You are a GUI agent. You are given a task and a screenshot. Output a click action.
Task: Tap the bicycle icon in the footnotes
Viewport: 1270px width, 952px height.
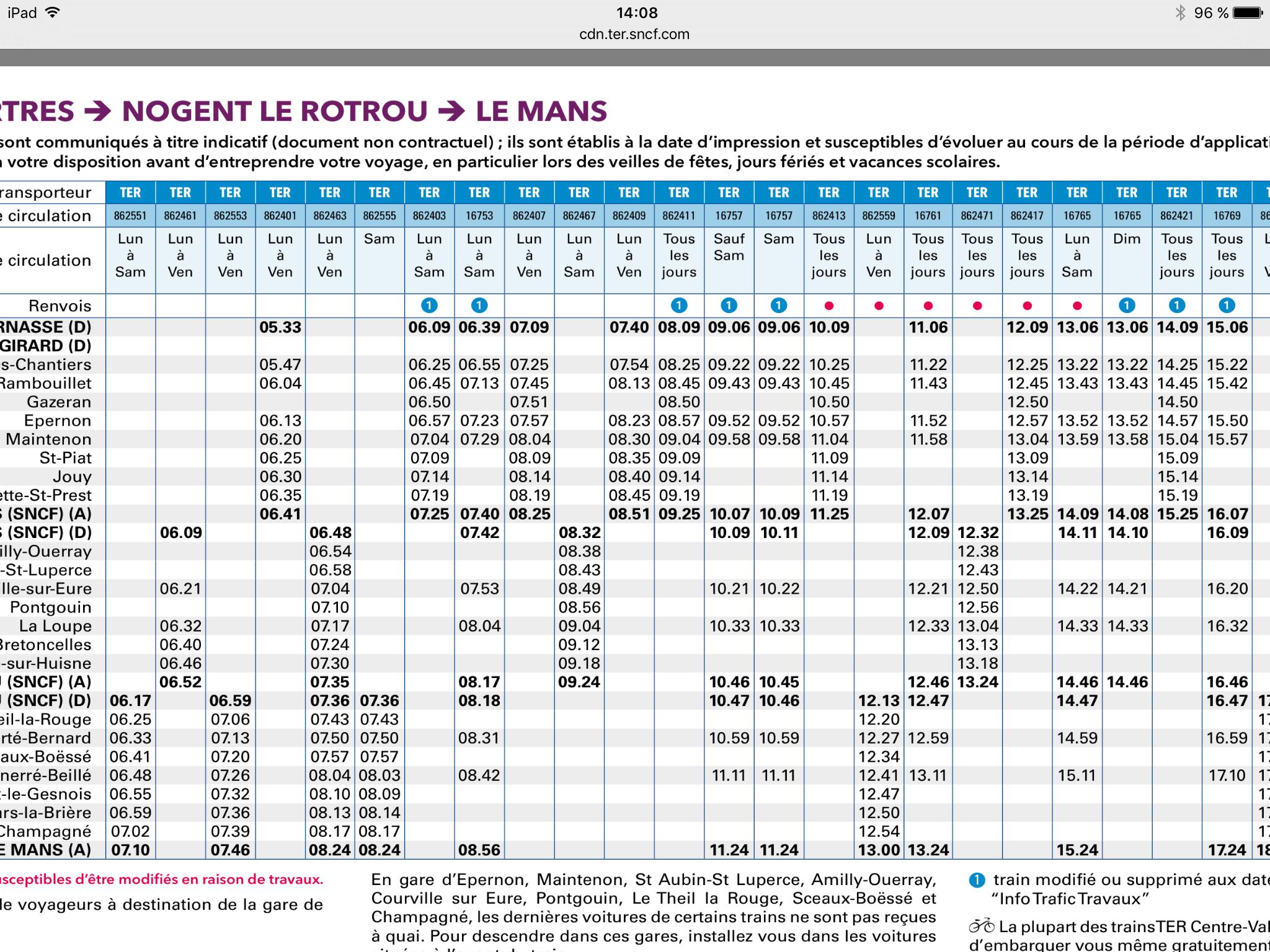(982, 926)
